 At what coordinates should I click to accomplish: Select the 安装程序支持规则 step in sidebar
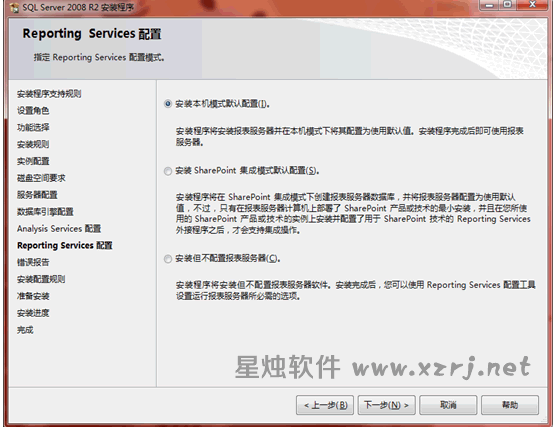click(x=49, y=94)
